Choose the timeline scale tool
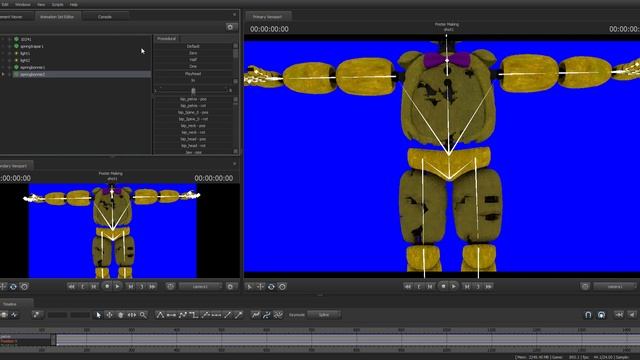 [x=132, y=315]
